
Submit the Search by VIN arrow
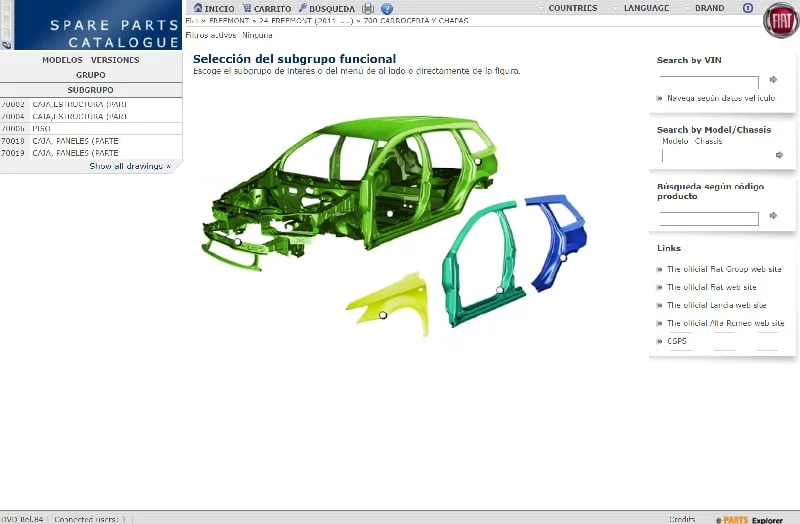(x=774, y=79)
